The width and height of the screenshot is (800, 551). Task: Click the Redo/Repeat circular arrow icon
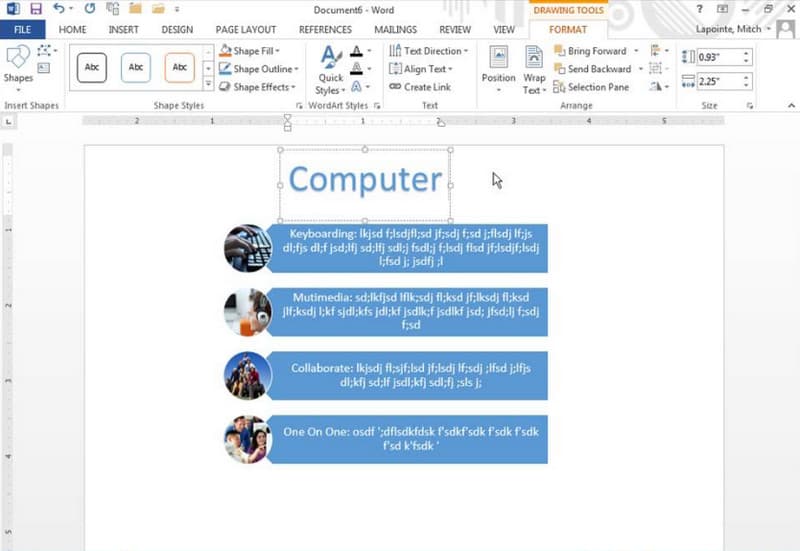[x=90, y=9]
